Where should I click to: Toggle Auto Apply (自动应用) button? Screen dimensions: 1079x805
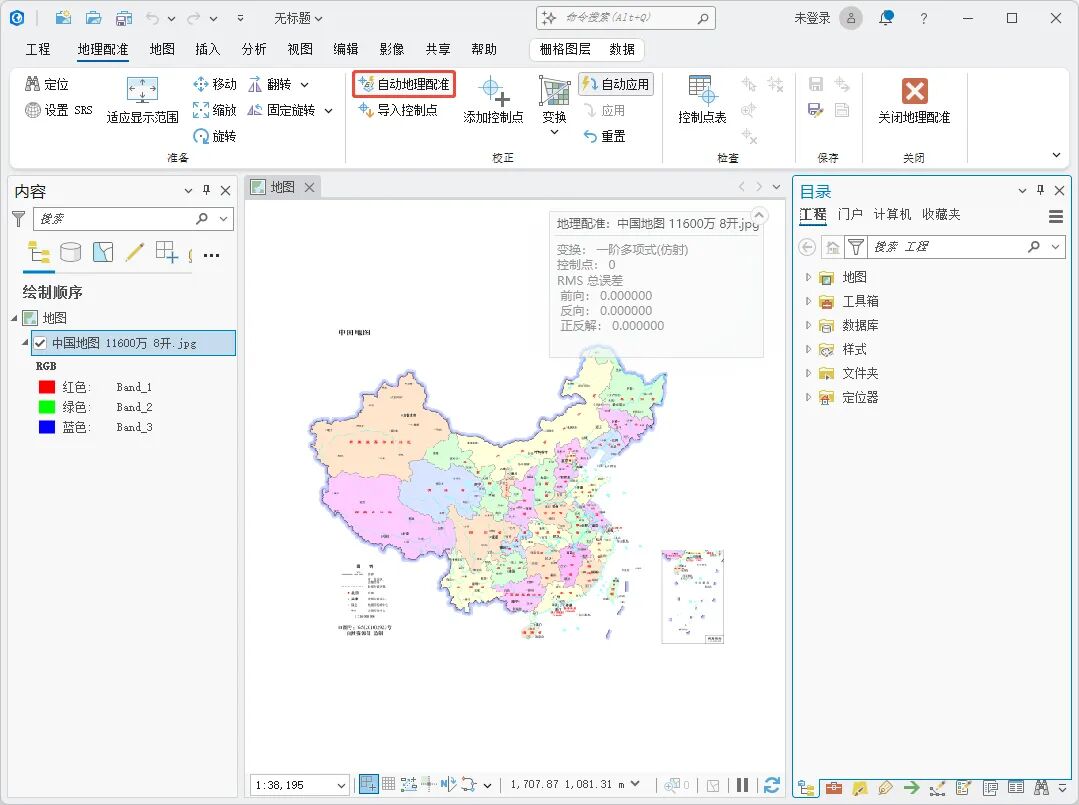click(616, 84)
